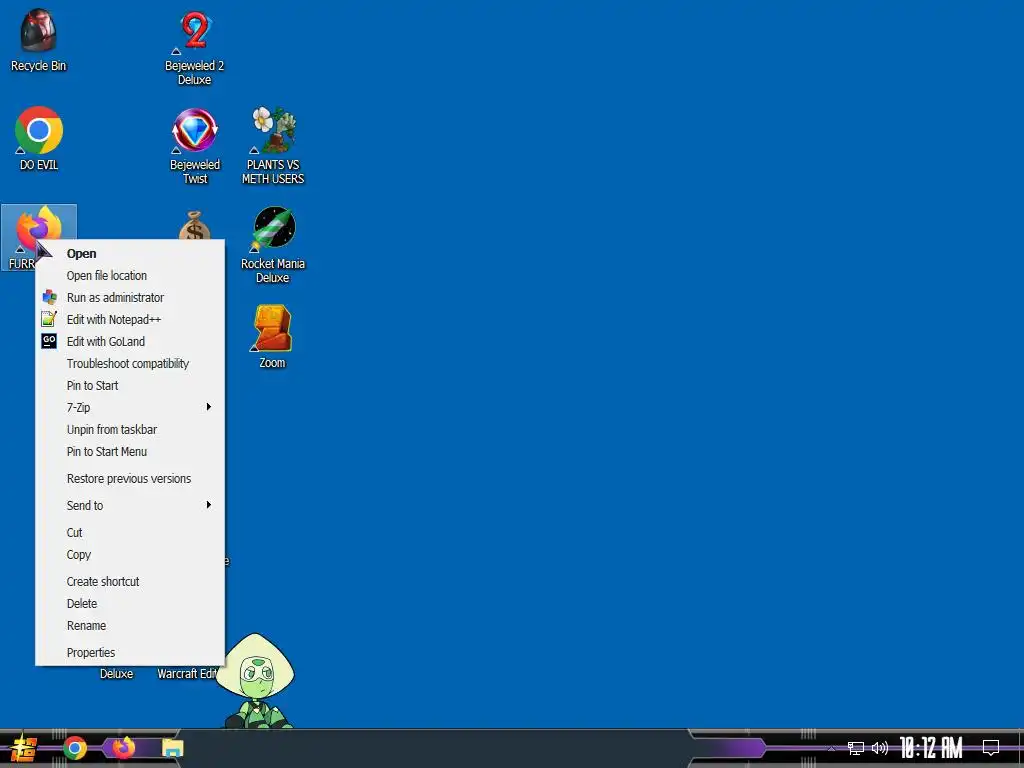Choose Rename in the context menu

coord(129,626)
